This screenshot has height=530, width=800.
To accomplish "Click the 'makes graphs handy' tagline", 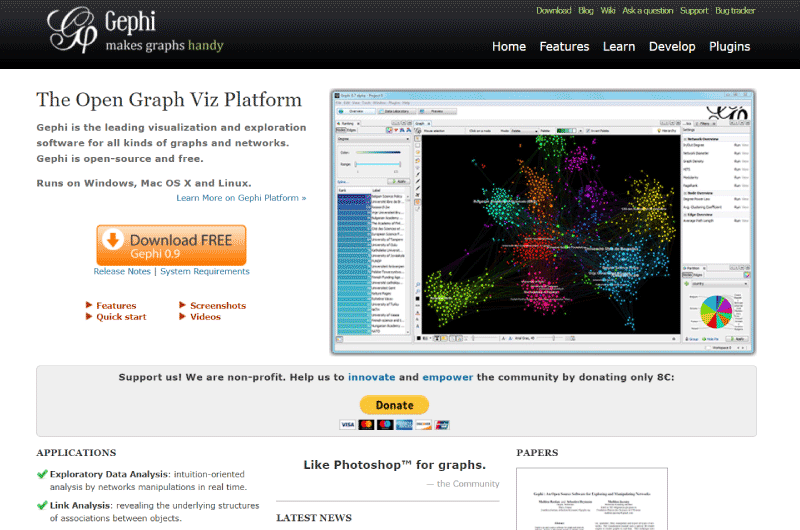I will [164, 46].
